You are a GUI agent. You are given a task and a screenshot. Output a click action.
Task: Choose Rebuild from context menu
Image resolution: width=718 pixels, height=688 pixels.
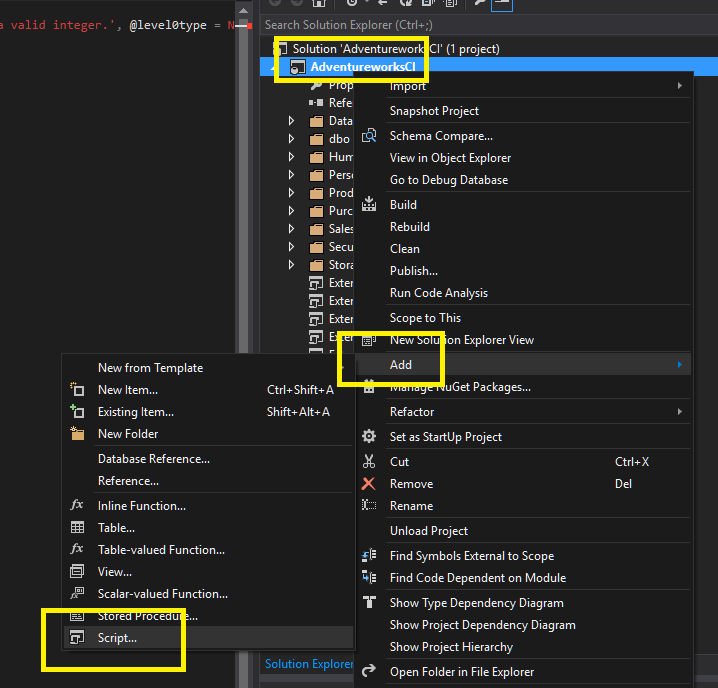tap(410, 227)
